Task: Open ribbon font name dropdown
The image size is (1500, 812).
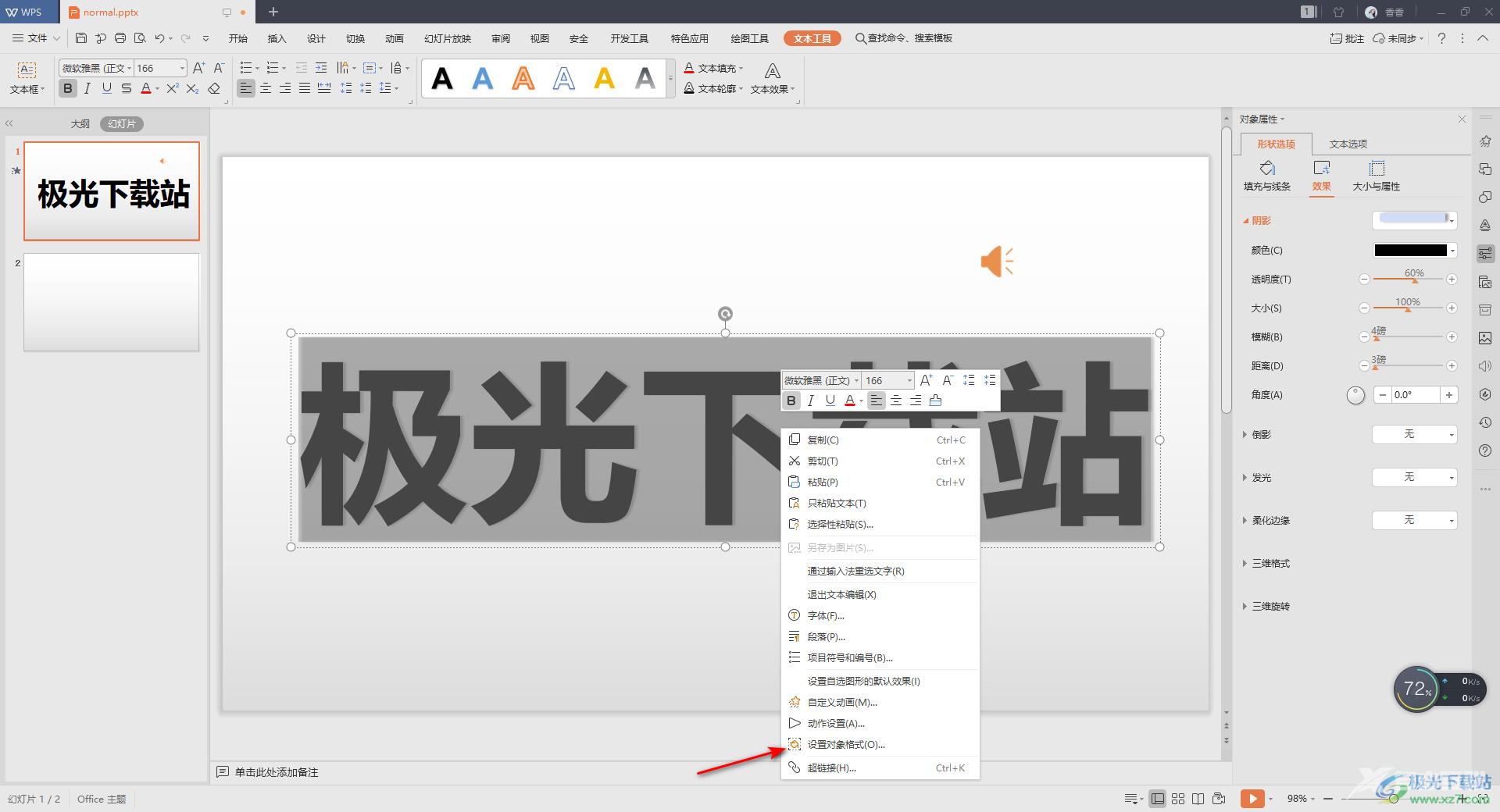Action: pyautogui.click(x=129, y=69)
